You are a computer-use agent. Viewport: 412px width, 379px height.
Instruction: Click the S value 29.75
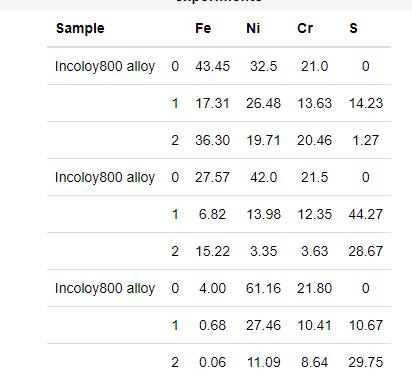point(366,362)
